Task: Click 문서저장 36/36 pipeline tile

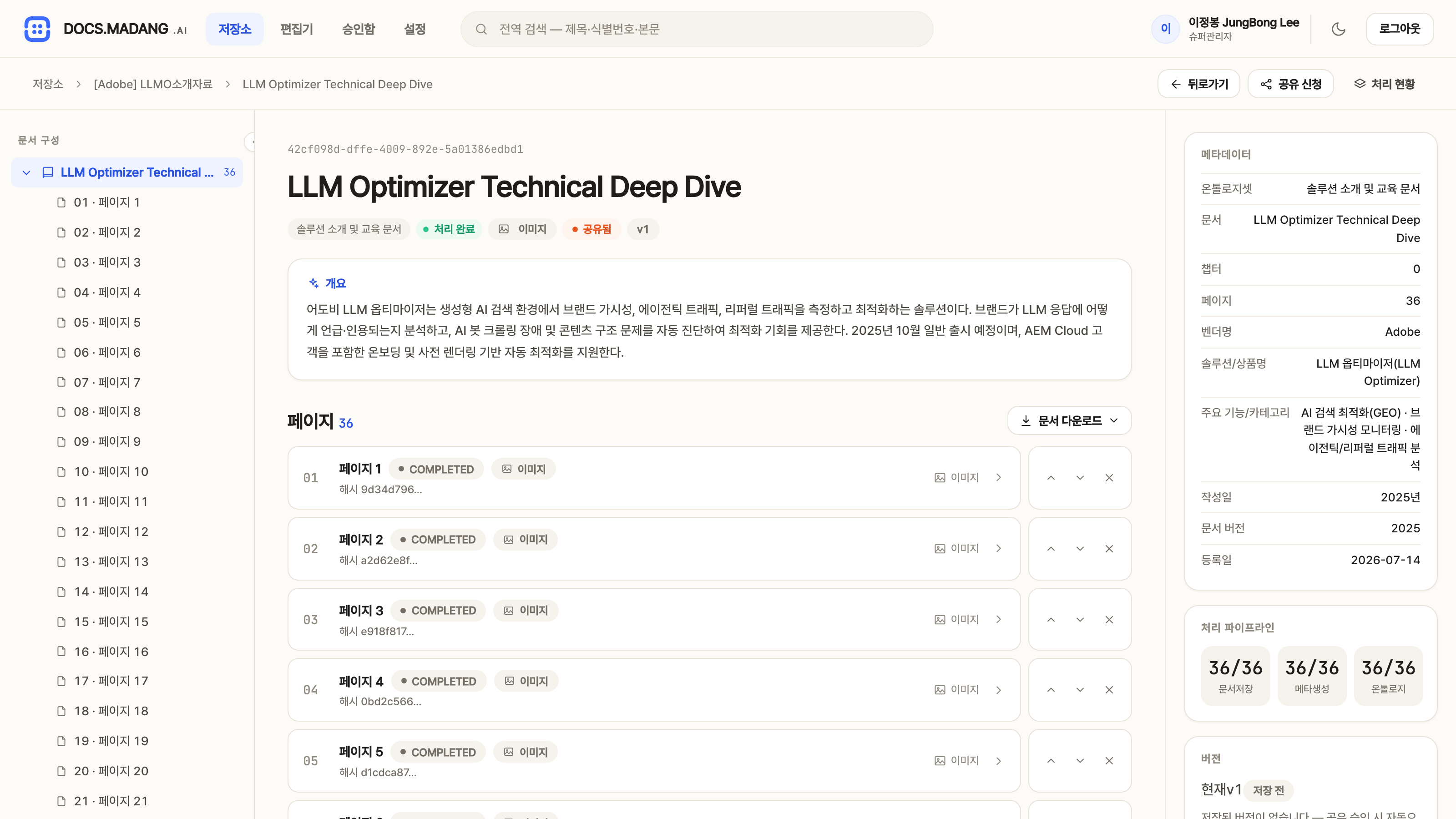Action: pos(1235,675)
